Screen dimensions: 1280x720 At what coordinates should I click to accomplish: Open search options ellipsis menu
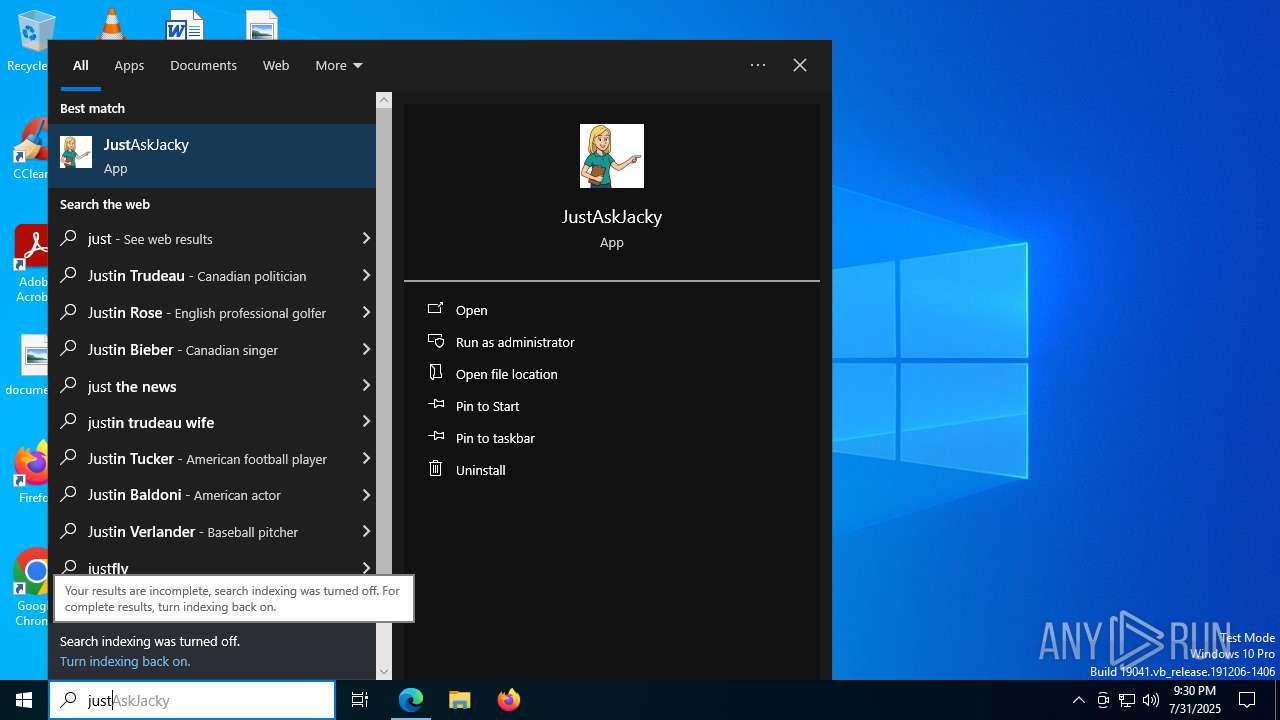click(758, 65)
